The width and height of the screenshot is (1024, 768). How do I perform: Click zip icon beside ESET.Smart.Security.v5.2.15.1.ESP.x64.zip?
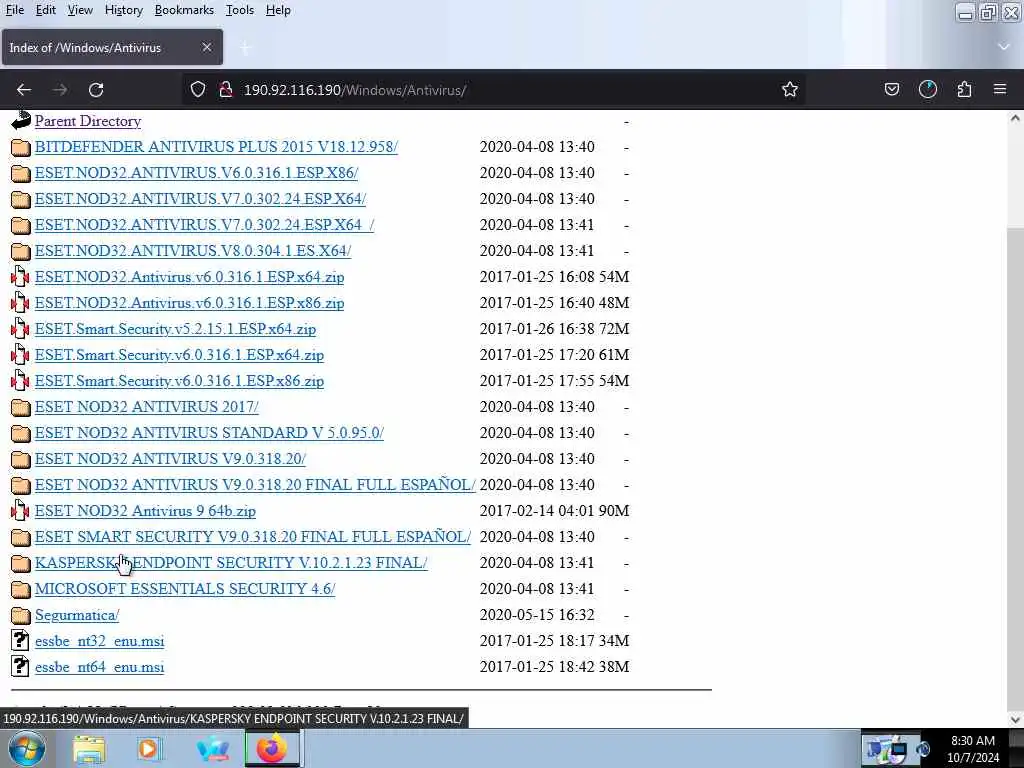coord(20,329)
